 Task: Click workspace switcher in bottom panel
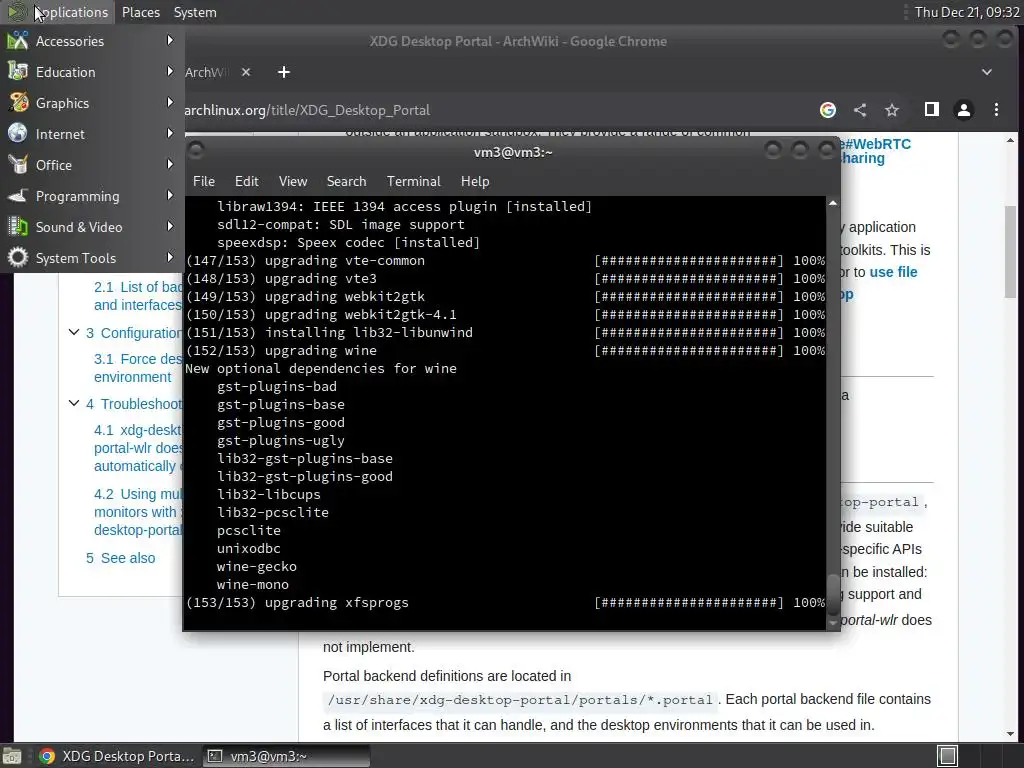tap(947, 756)
